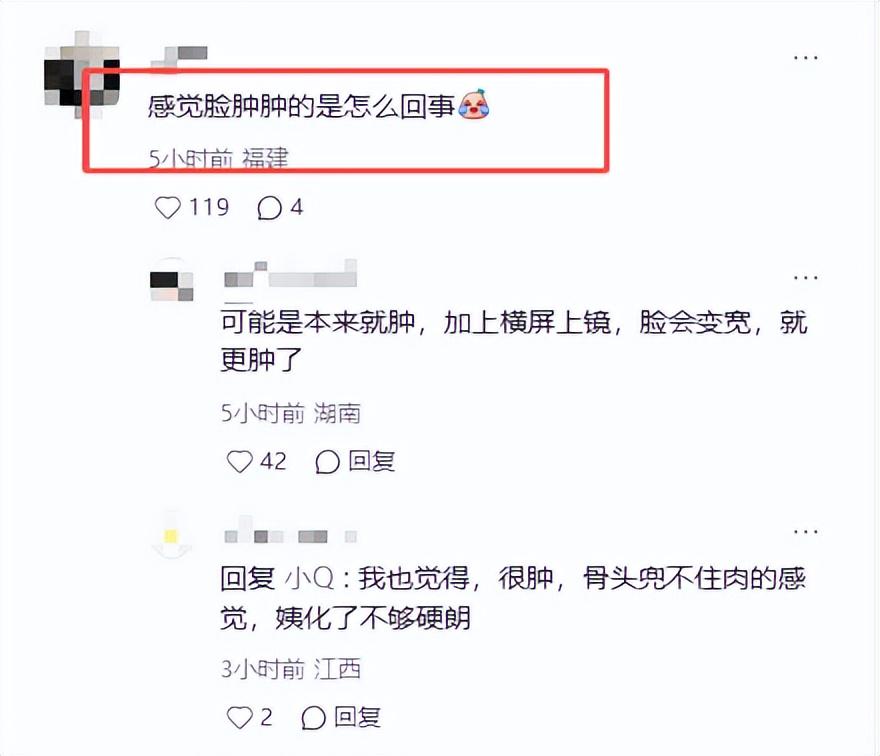Open replies bubble showing 4 comments
The height and width of the screenshot is (756, 880).
click(269, 208)
